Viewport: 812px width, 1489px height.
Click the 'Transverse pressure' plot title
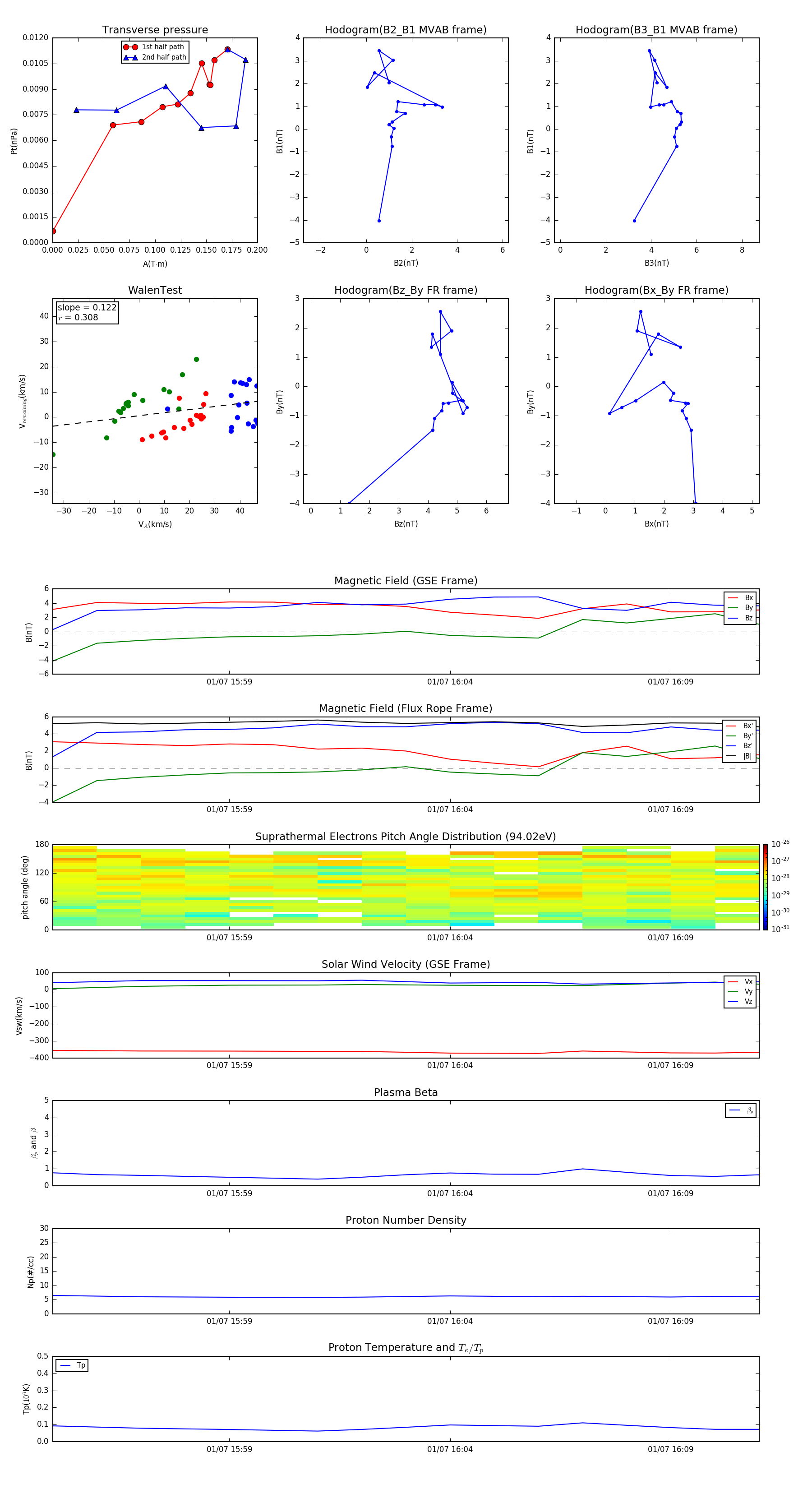155,30
